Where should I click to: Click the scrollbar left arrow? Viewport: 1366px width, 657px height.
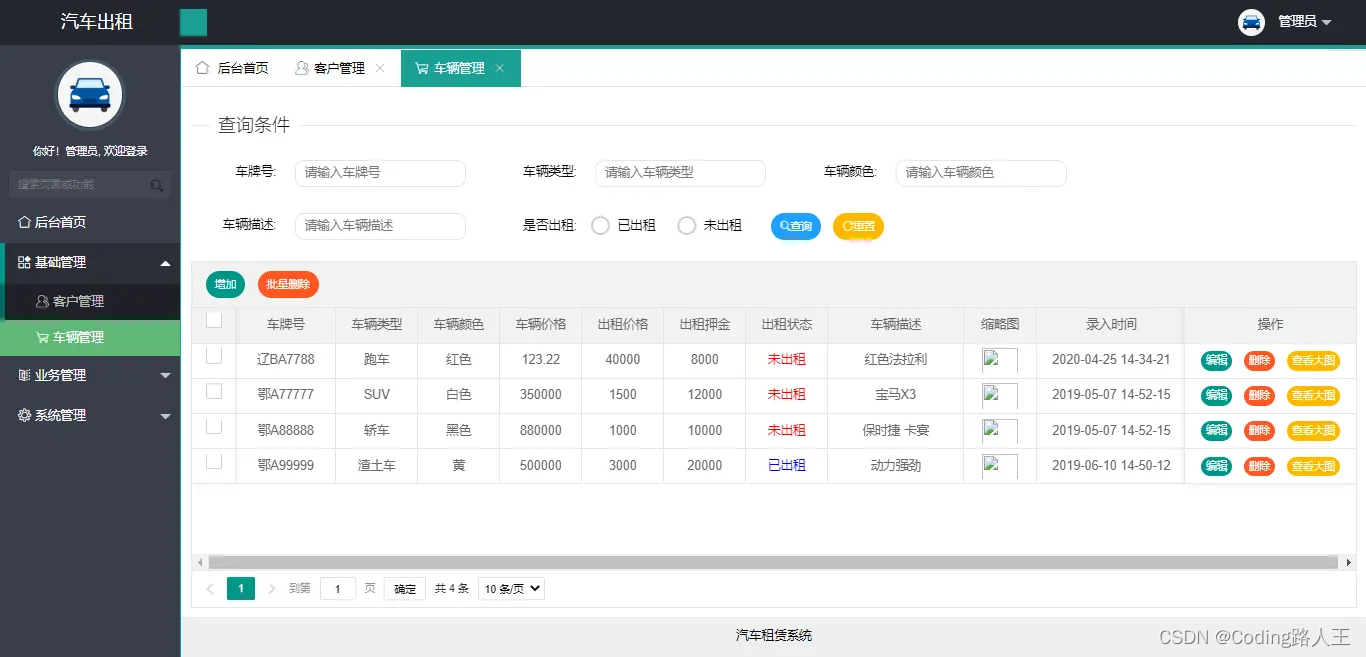click(x=200, y=563)
